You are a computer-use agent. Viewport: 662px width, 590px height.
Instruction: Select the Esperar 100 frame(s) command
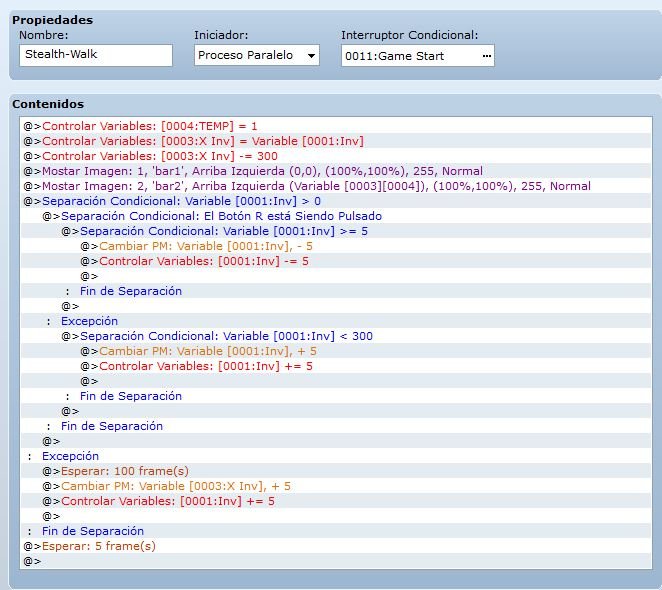(x=336, y=471)
